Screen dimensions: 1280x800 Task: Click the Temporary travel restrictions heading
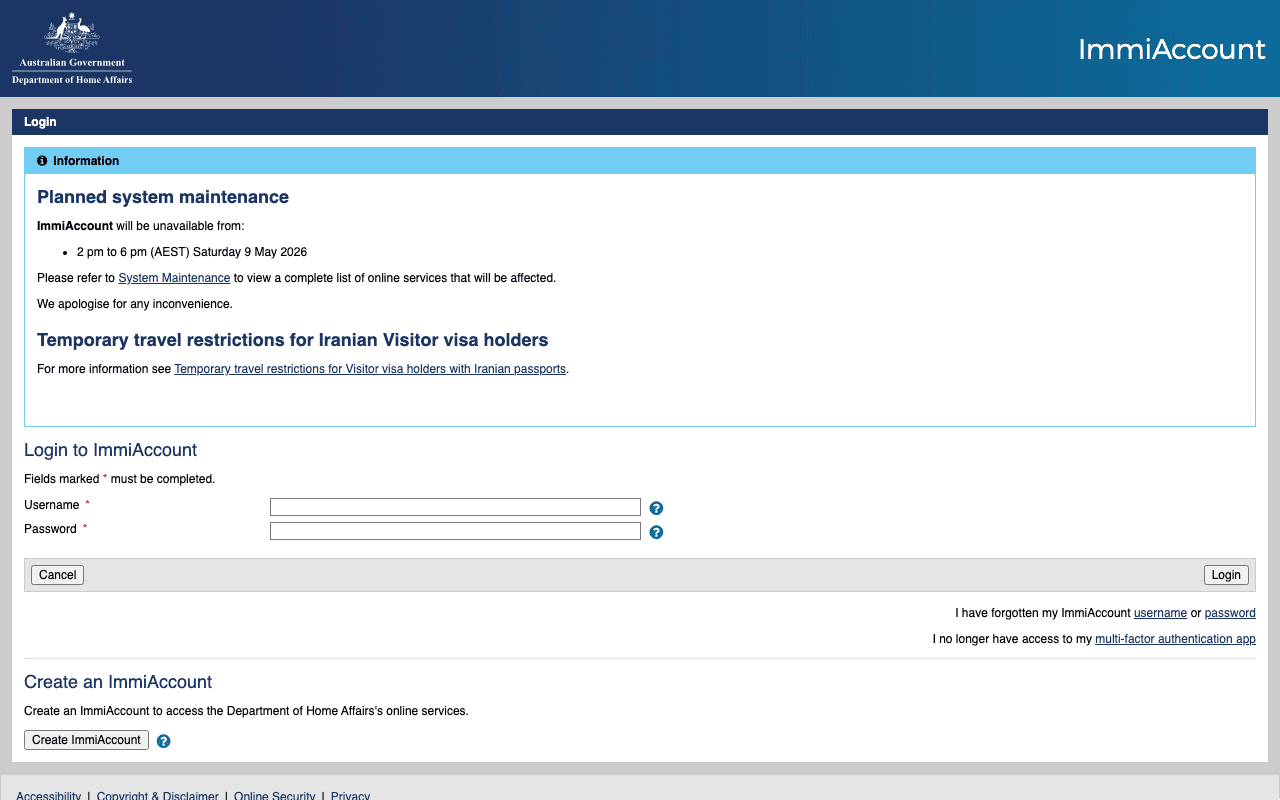tap(293, 340)
